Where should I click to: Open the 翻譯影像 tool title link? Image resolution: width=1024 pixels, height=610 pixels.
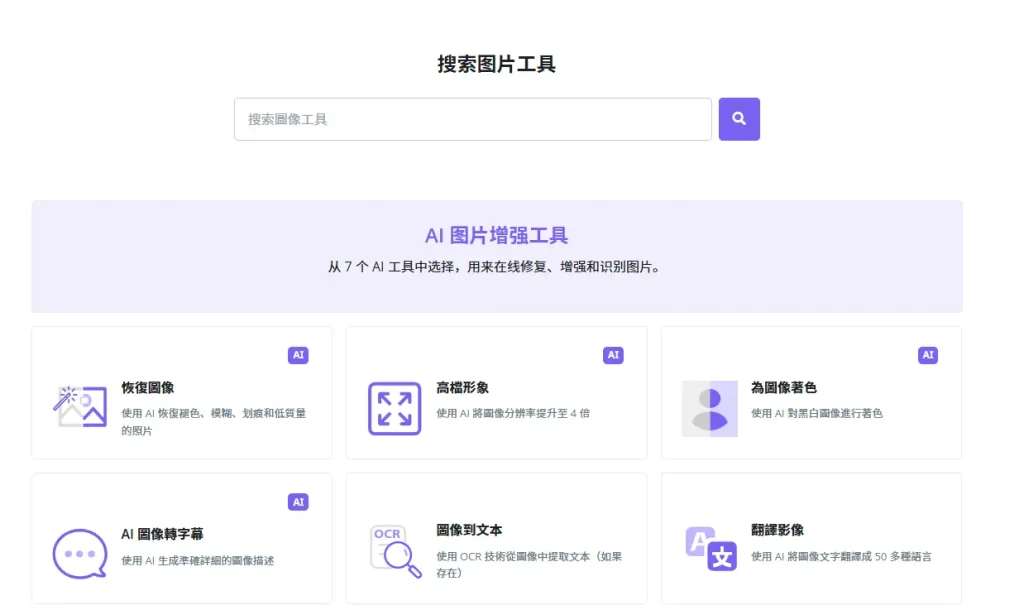[x=777, y=530]
